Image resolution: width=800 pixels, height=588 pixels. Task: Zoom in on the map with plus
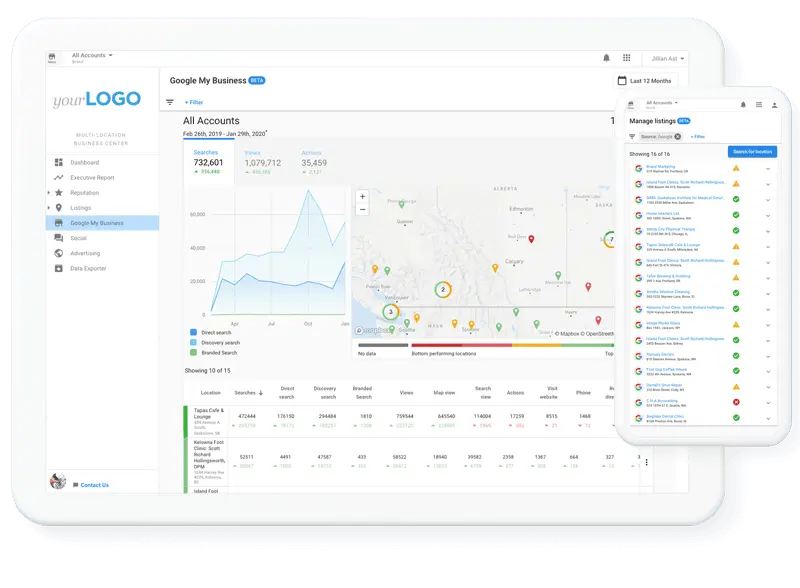[362, 197]
